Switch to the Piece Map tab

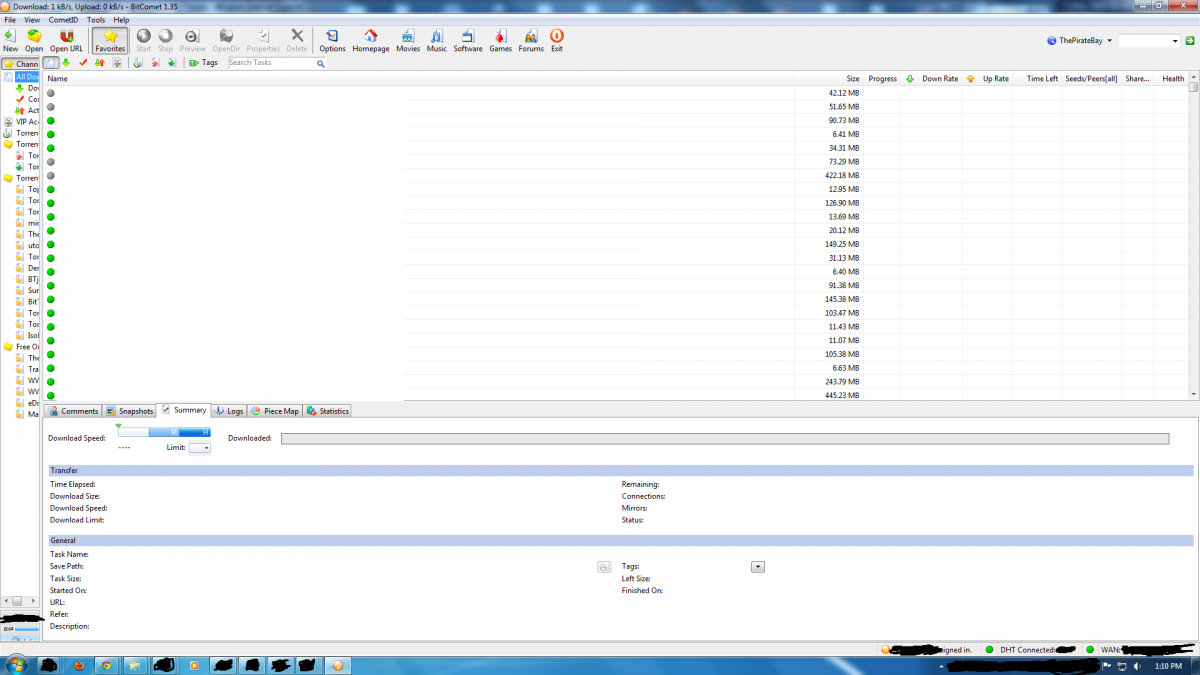[275, 411]
